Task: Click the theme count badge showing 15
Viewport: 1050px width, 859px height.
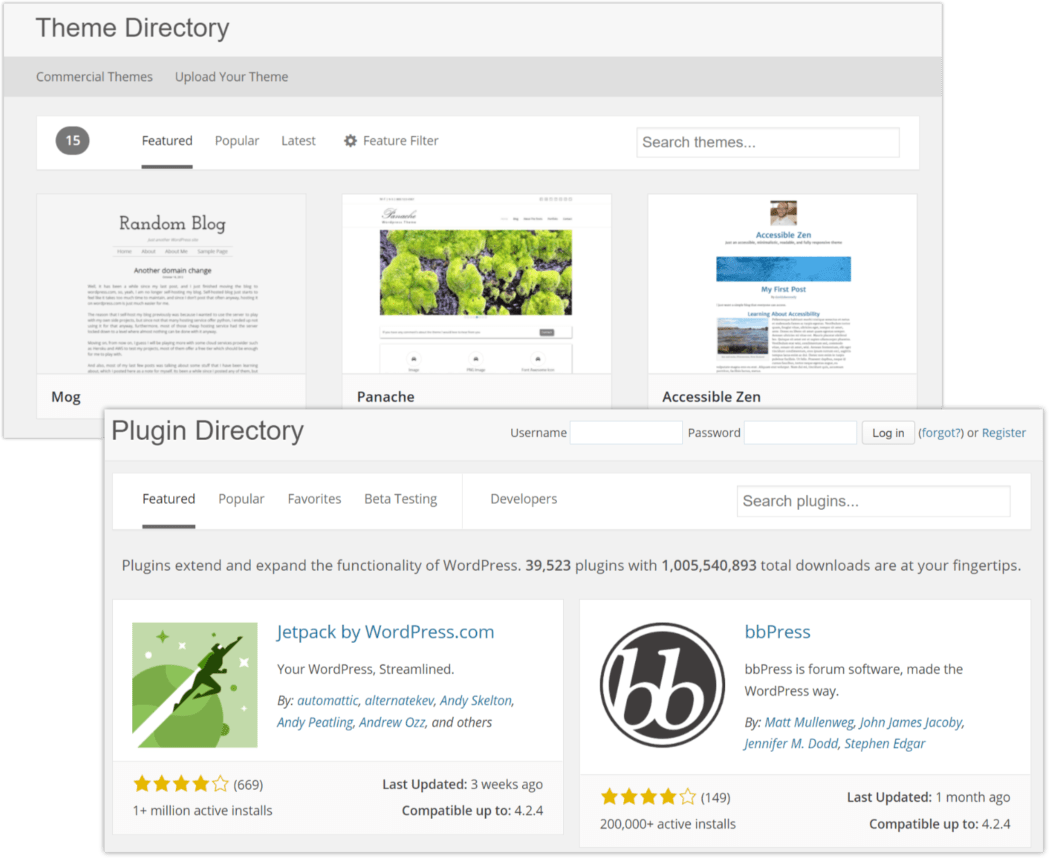Action: click(72, 140)
